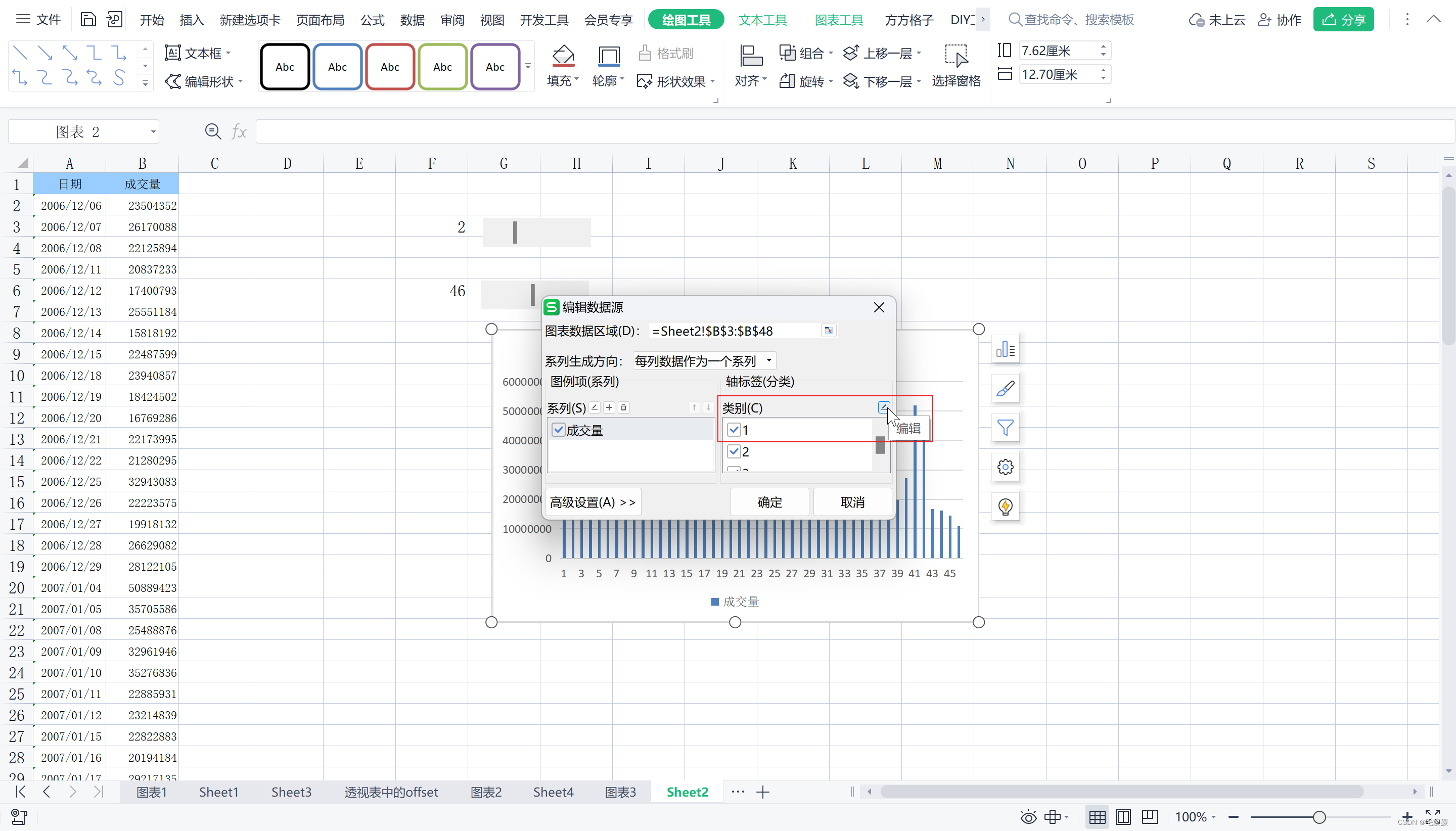
Task: Click the chart data range input field
Action: [736, 331]
